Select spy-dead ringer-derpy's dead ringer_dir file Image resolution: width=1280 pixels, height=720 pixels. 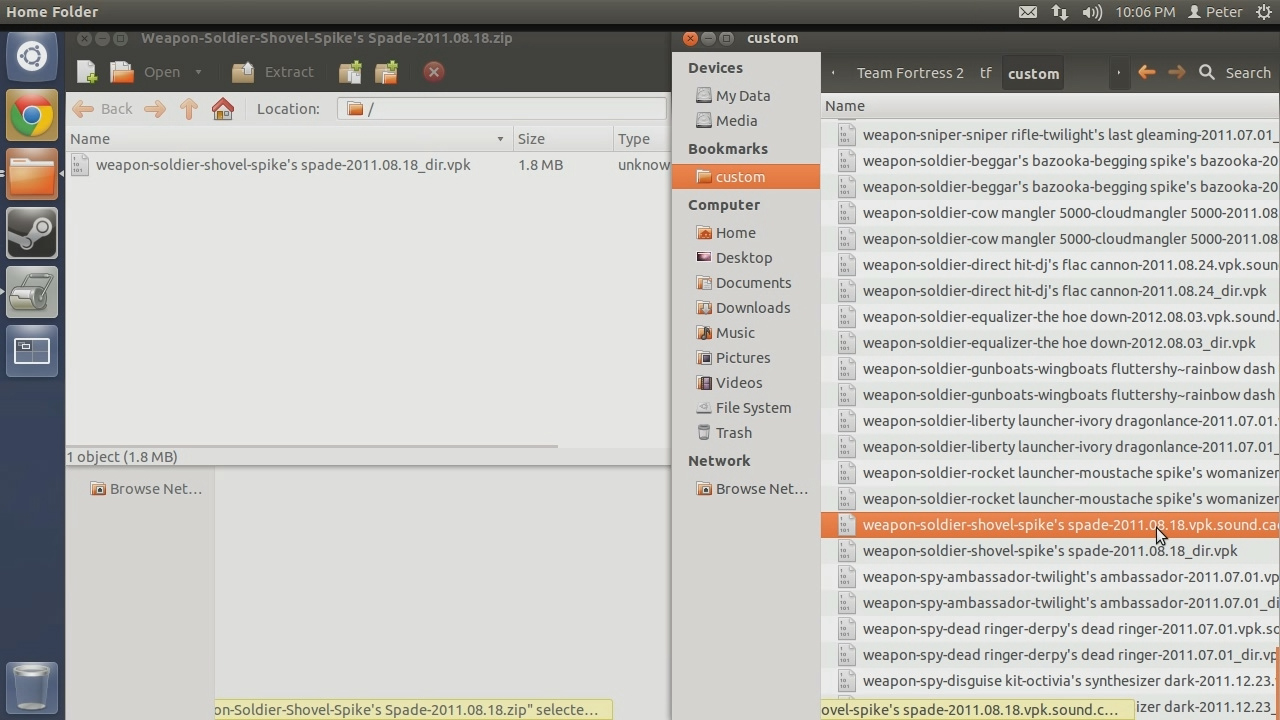tap(1050, 655)
